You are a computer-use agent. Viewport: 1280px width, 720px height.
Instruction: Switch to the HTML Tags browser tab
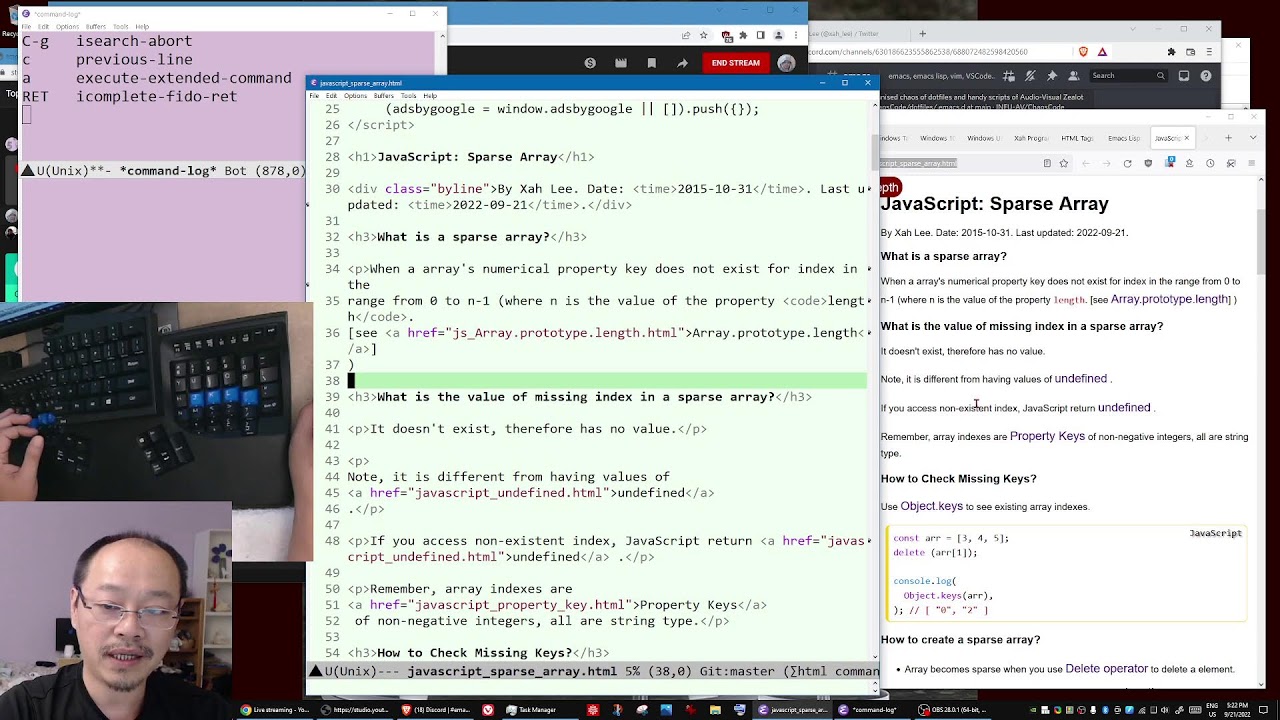click(1077, 138)
